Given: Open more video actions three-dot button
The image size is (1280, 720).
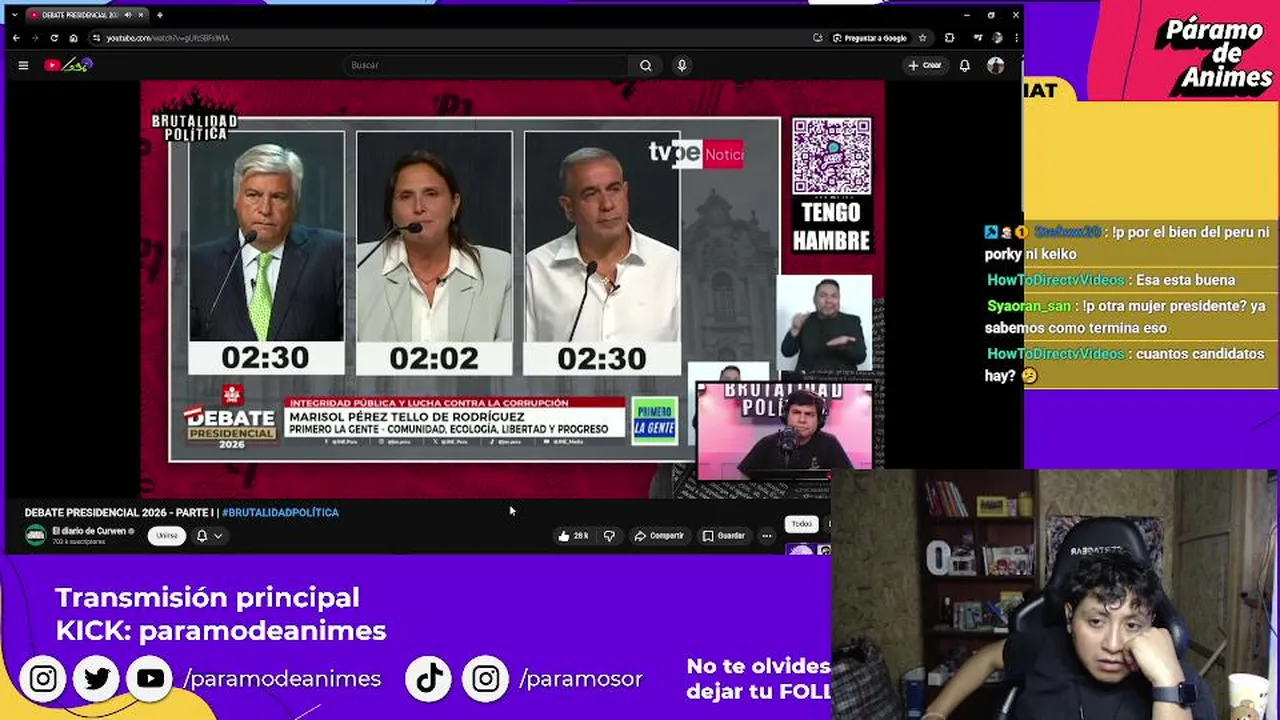Looking at the screenshot, I should click(767, 536).
